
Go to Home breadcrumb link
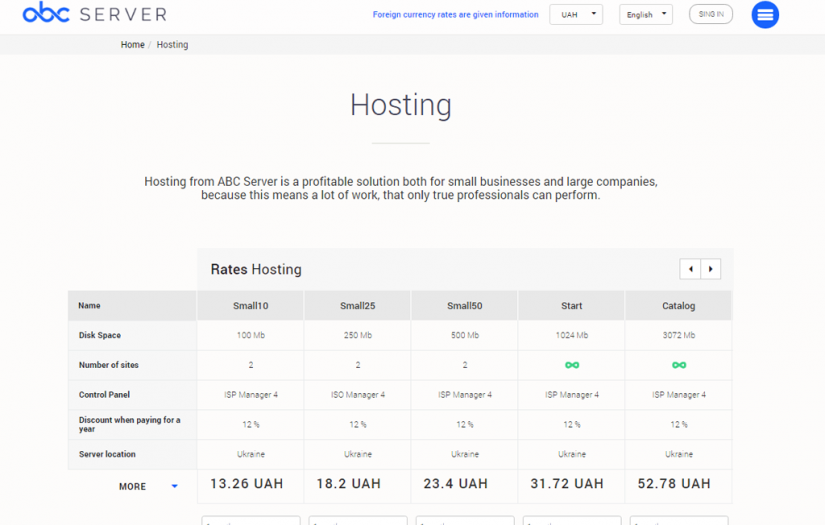[x=133, y=45]
